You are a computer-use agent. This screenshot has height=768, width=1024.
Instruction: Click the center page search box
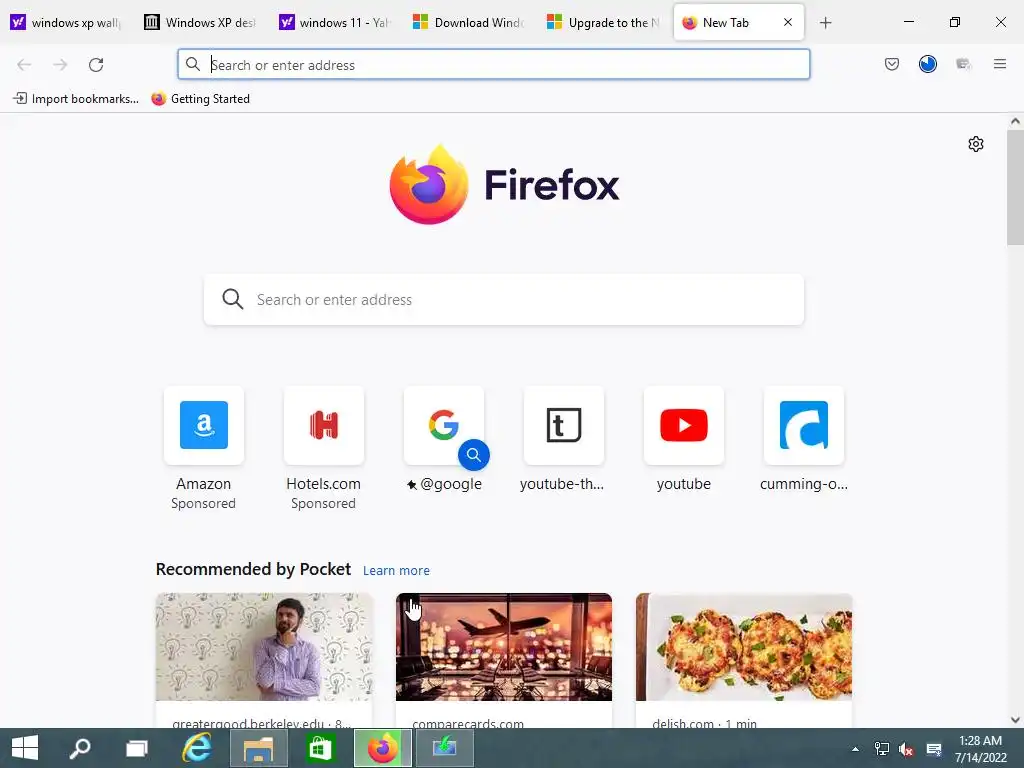tap(504, 300)
